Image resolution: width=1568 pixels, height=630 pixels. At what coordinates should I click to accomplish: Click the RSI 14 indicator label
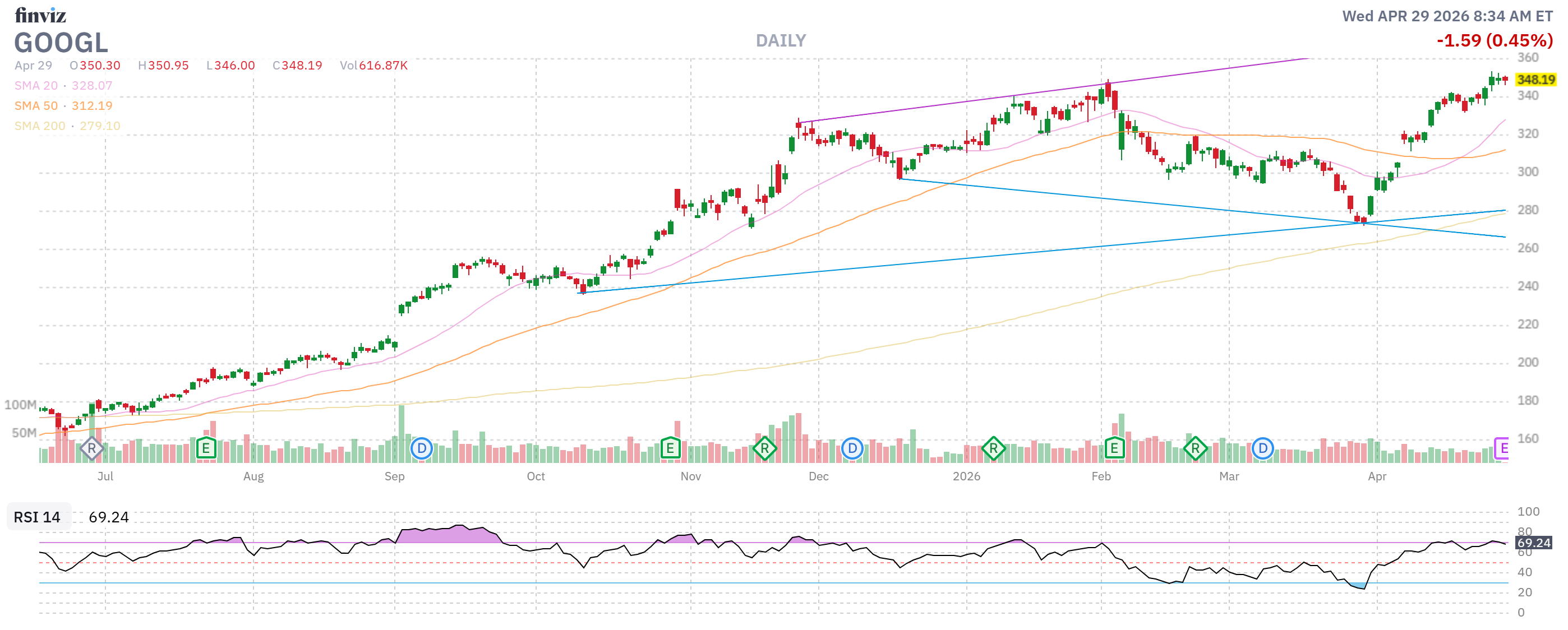click(37, 517)
